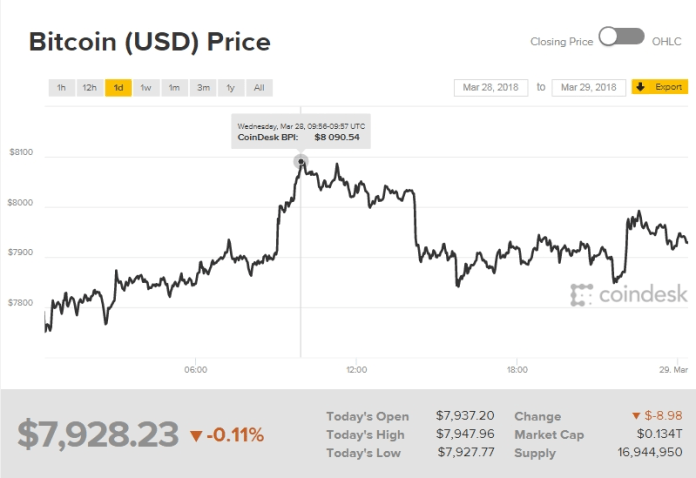Choose the 1m chart range
Image resolution: width=696 pixels, height=478 pixels.
tap(174, 88)
